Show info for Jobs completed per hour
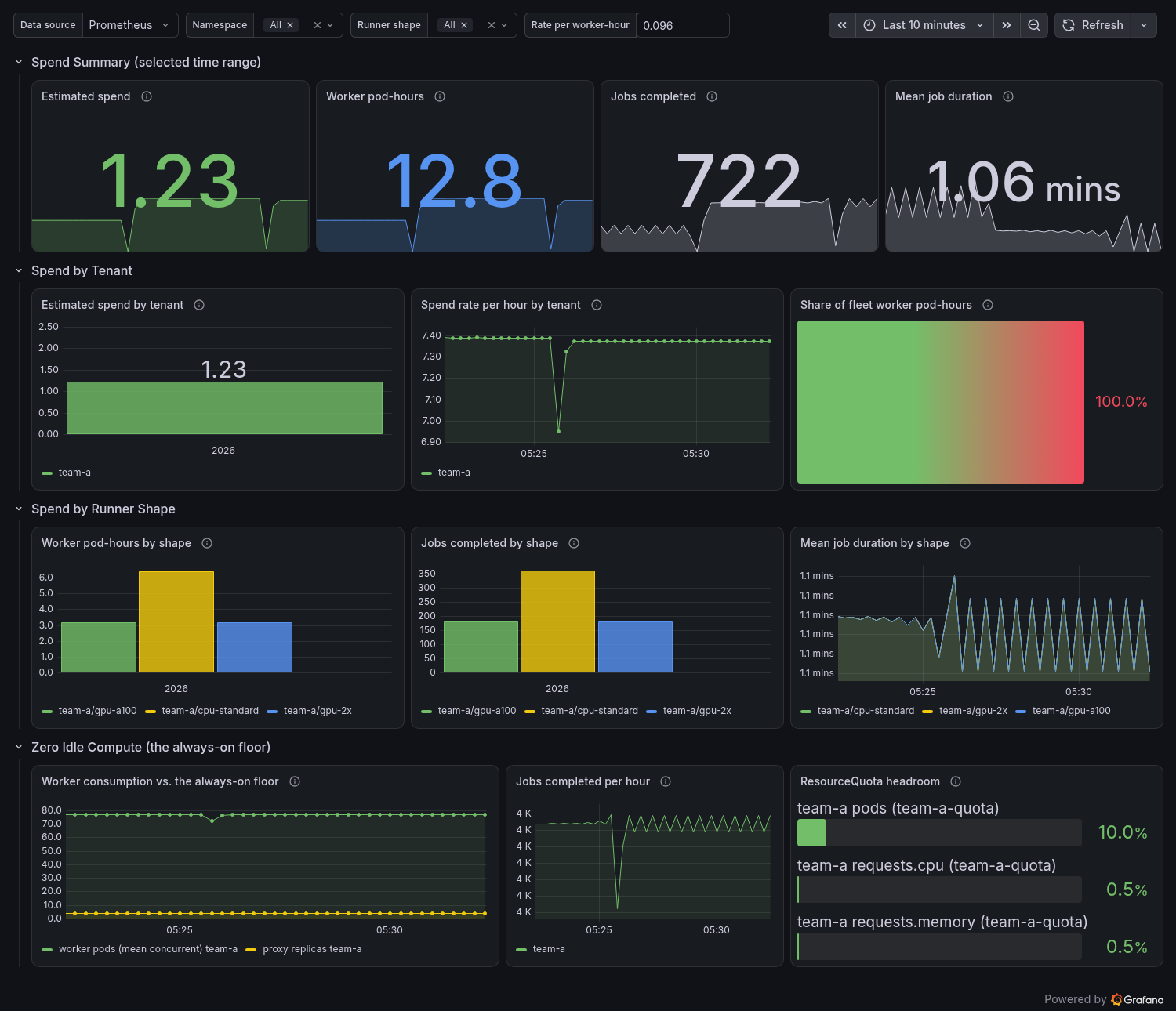 click(x=666, y=781)
